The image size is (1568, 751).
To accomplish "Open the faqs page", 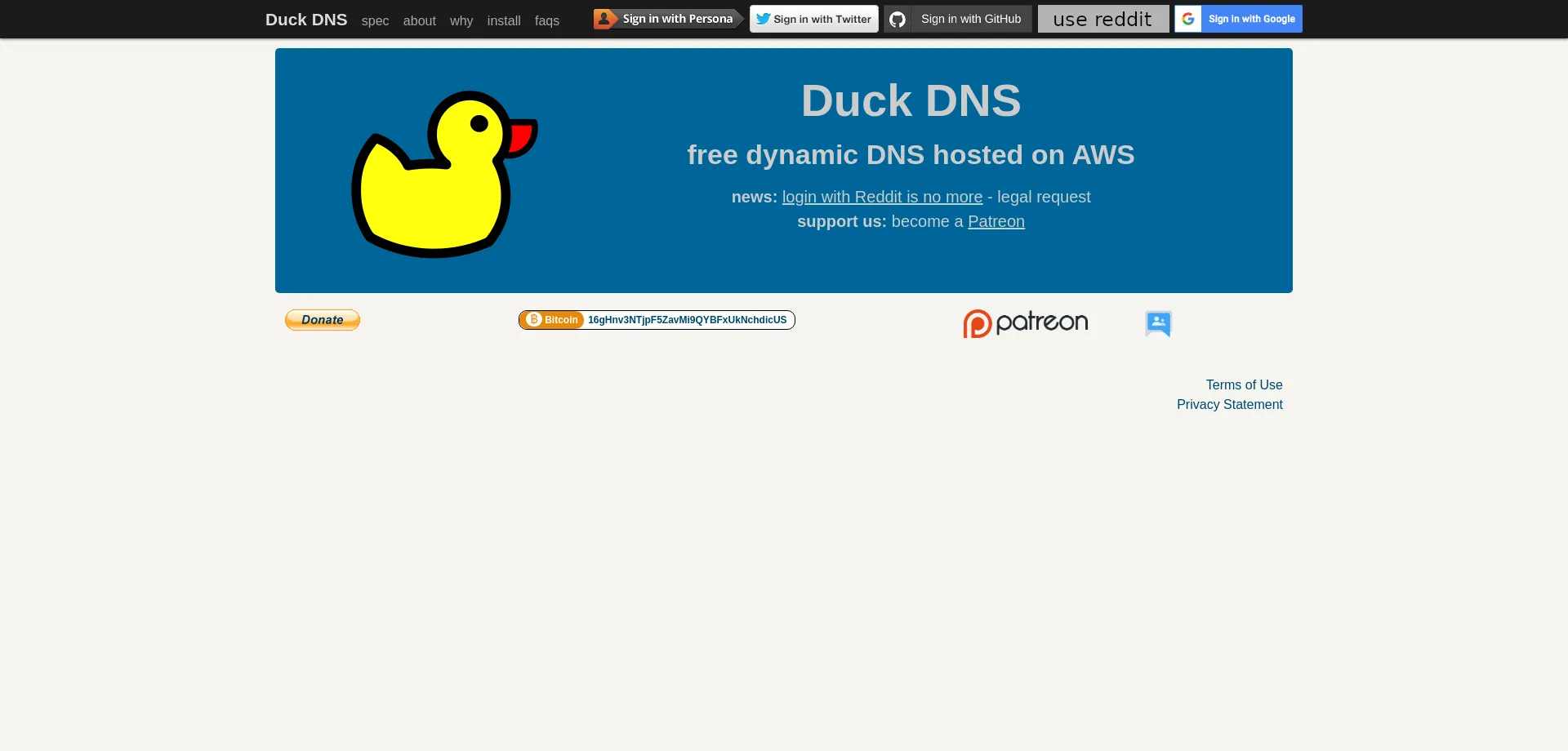I will (x=547, y=20).
